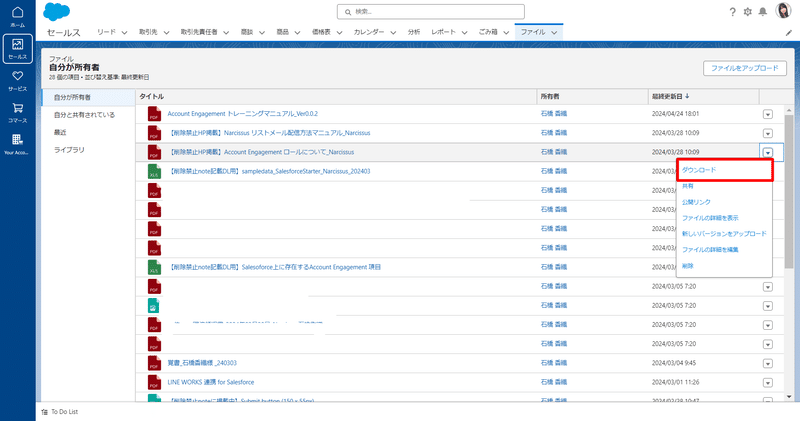Open 覚書_石橋香織様 _240303 file link
The image size is (800, 421).
click(202, 363)
